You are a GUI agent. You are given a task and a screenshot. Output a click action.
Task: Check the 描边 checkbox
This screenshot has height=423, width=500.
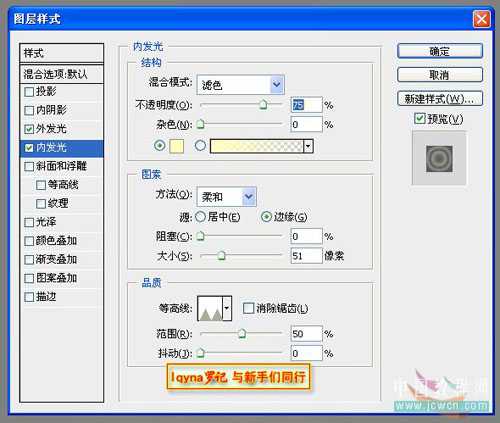pyautogui.click(x=29, y=297)
